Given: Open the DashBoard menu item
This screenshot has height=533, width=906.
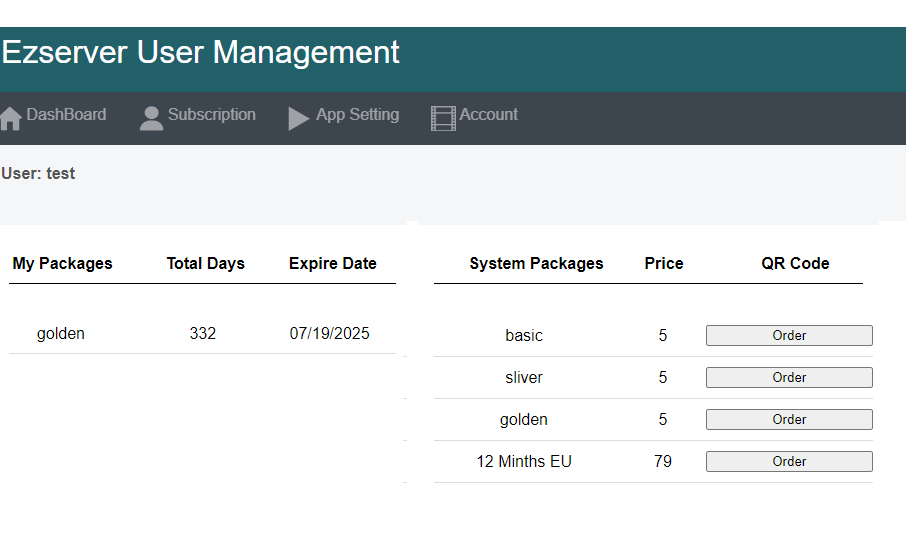Looking at the screenshot, I should click(66, 114).
